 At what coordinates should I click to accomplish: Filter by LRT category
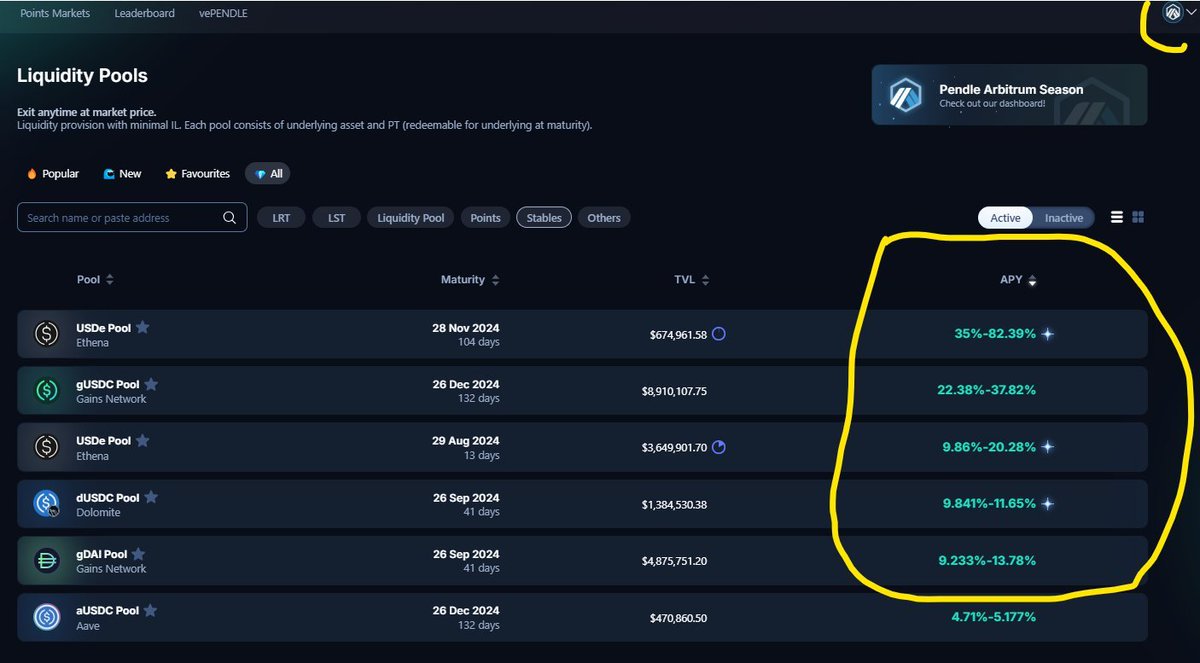[x=282, y=217]
